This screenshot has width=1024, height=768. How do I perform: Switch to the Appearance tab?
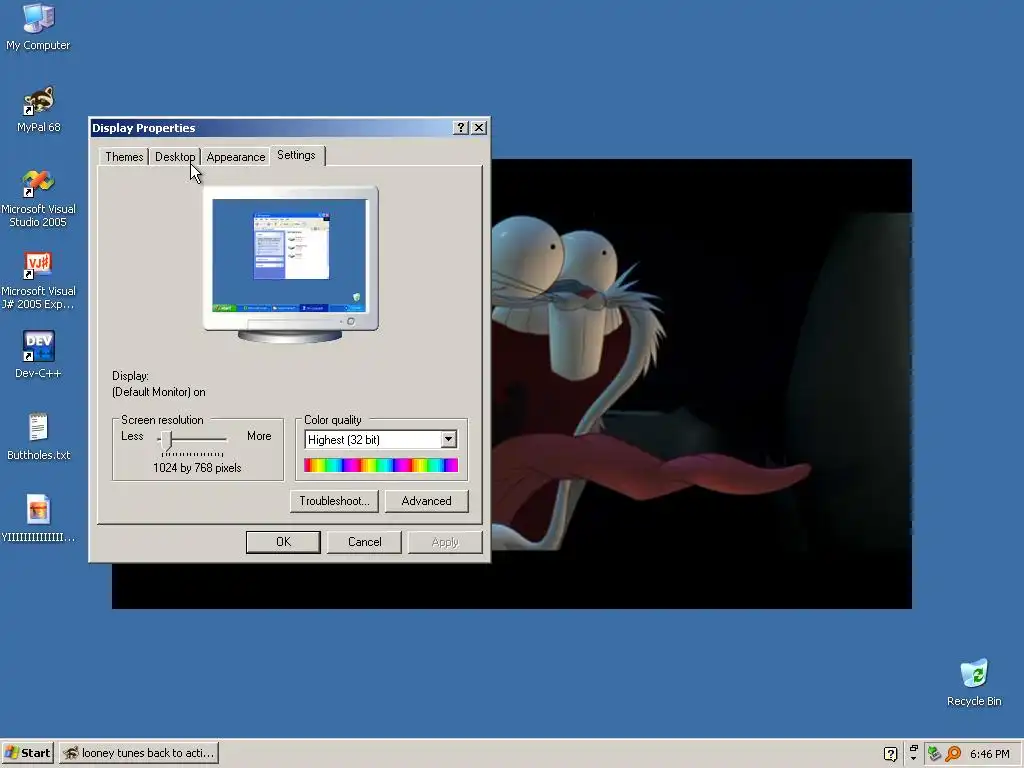coord(236,157)
